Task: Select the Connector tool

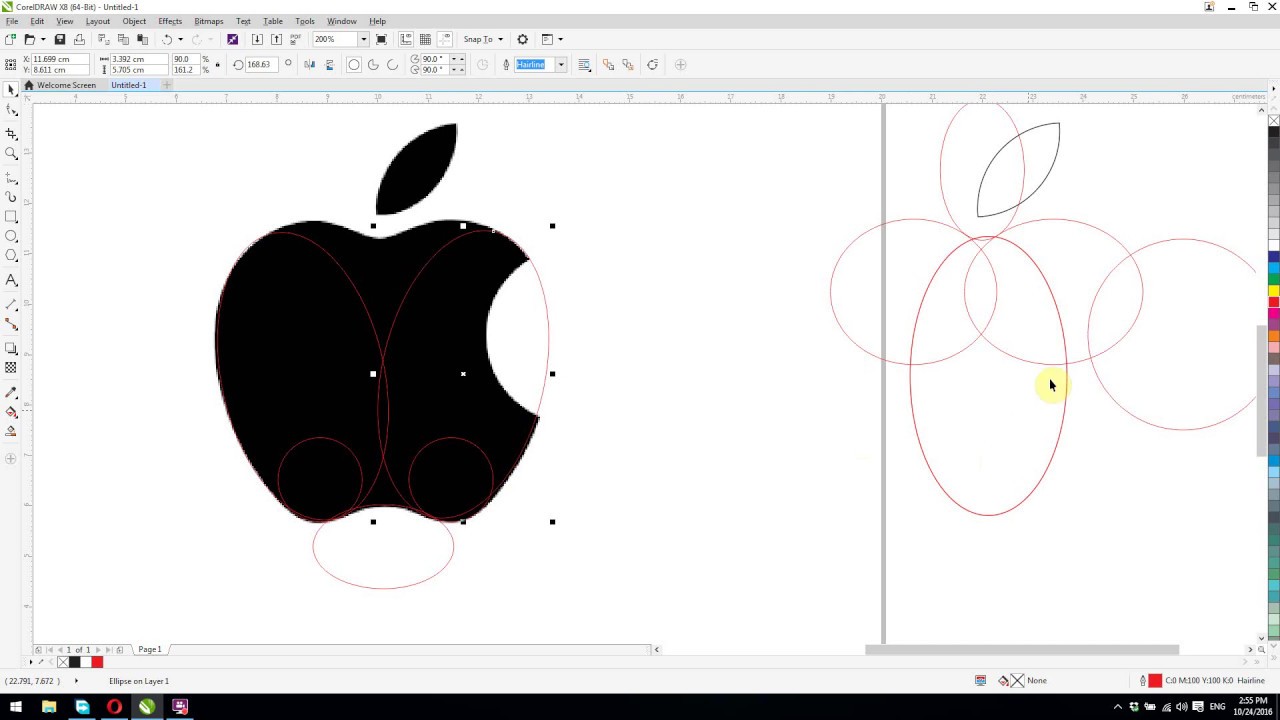Action: [11, 325]
